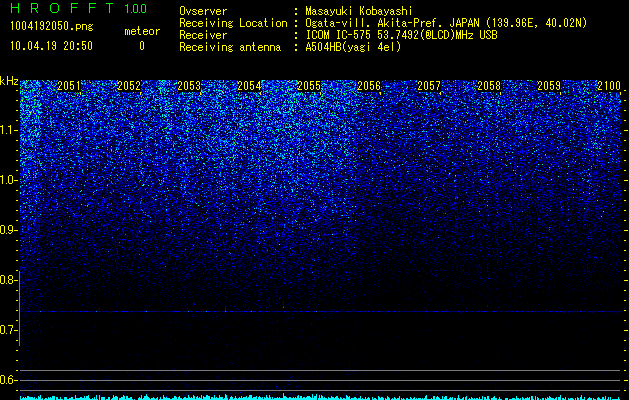Viewport: 629px width, 400px height.
Task: Click the 1.0 kHz frequency label
Action: [8, 180]
